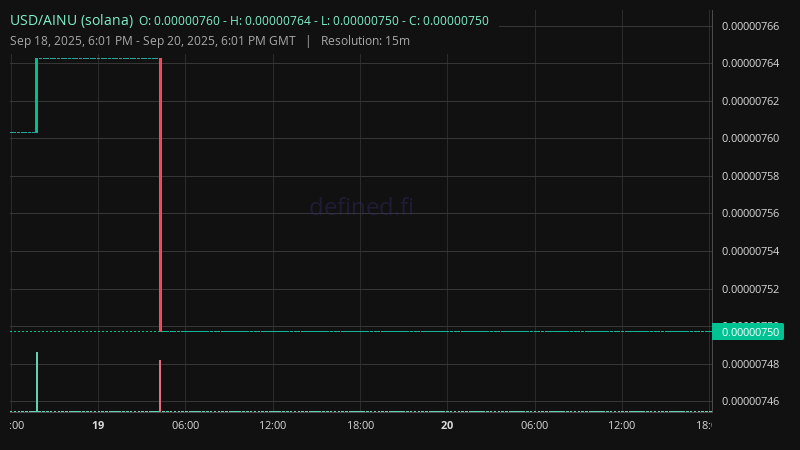Click the 0.00000766 price axis label
This screenshot has width=800, height=450.
[751, 26]
